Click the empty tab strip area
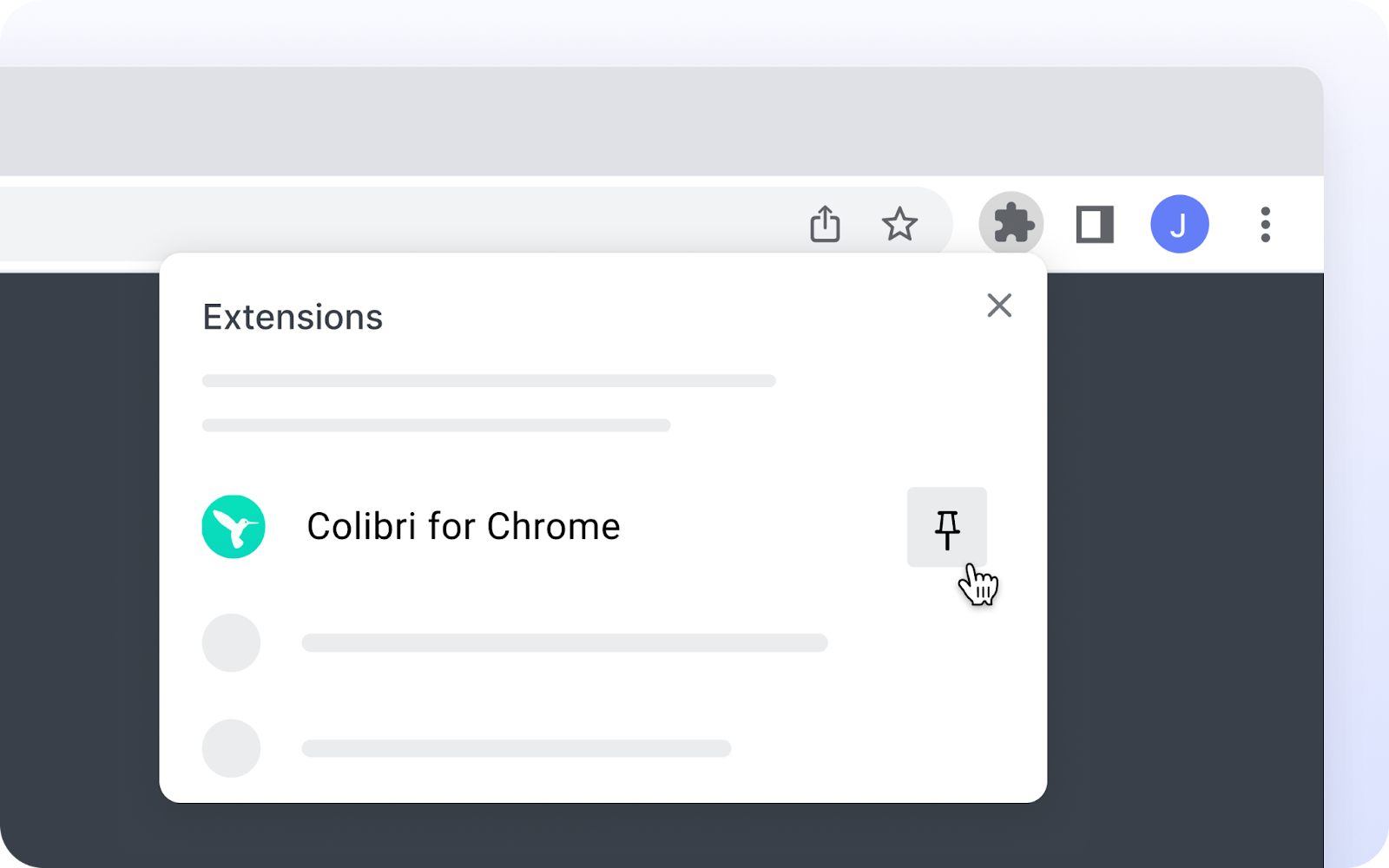This screenshot has height=868, width=1389. (660, 122)
